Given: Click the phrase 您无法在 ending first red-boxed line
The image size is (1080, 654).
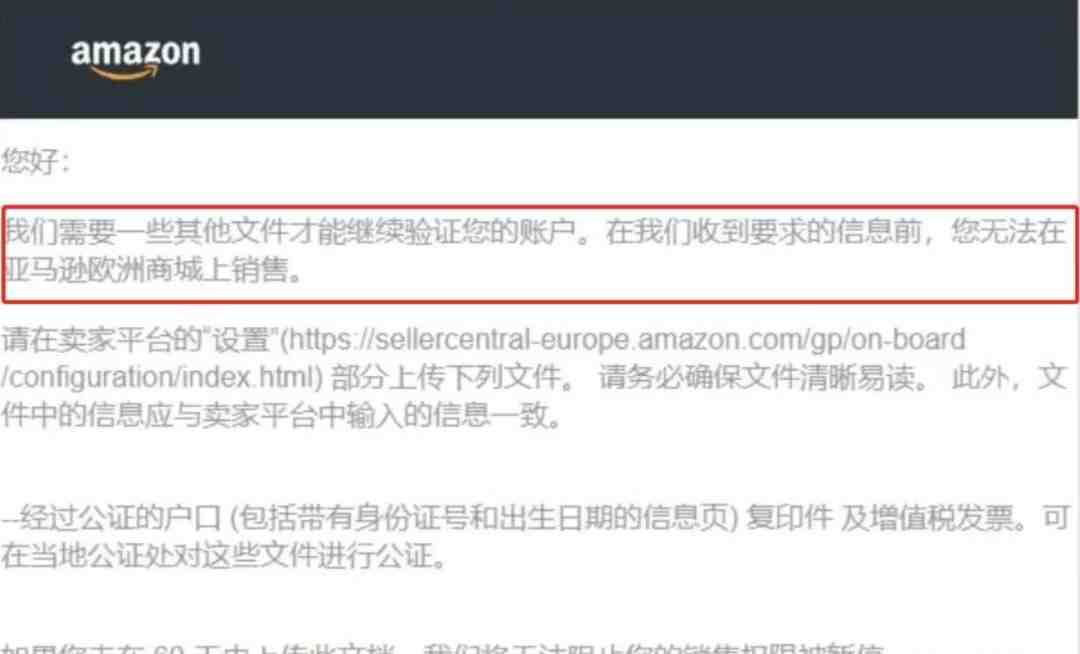Looking at the screenshot, I should tap(1008, 233).
